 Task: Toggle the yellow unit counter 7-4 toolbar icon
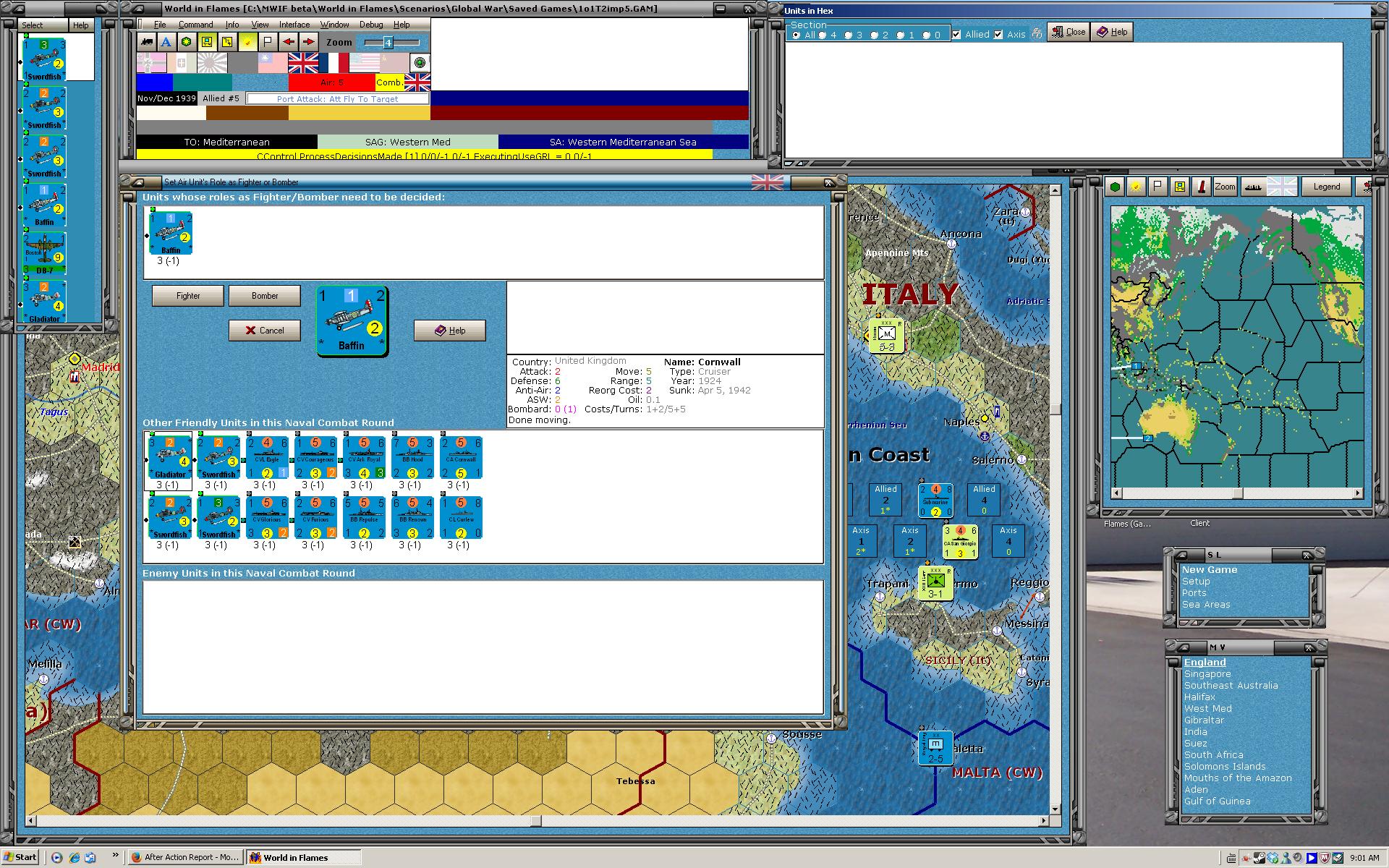(207, 42)
